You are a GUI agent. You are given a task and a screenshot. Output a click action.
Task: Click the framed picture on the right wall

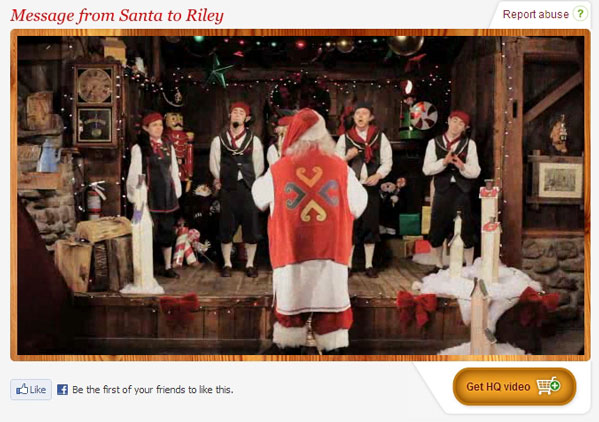point(560,180)
